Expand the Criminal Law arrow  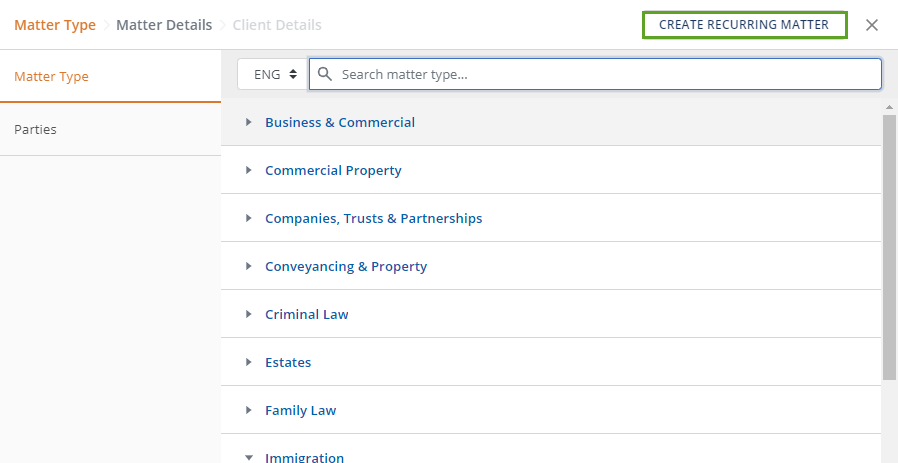click(249, 314)
